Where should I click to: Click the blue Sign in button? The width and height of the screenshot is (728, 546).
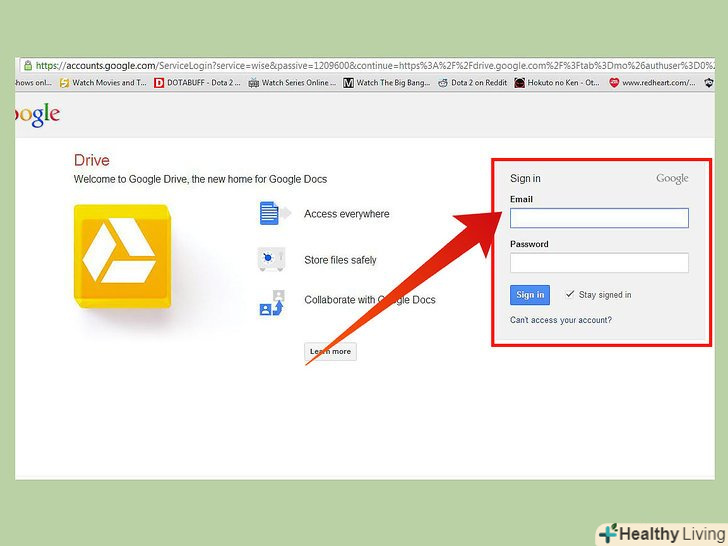point(530,295)
